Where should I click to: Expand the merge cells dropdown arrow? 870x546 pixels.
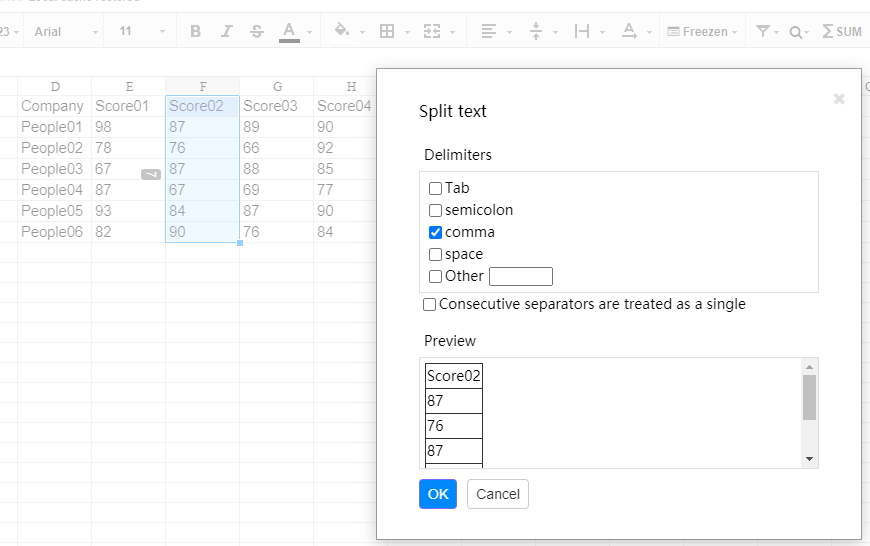452,33
